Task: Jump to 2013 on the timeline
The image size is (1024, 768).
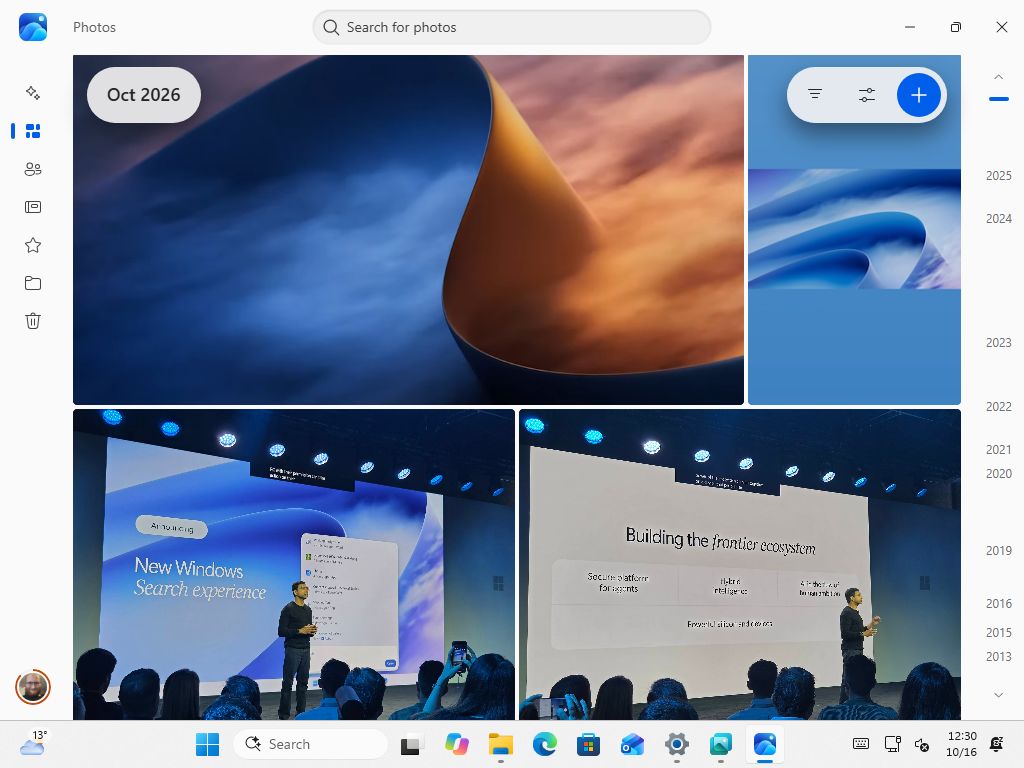Action: (999, 656)
